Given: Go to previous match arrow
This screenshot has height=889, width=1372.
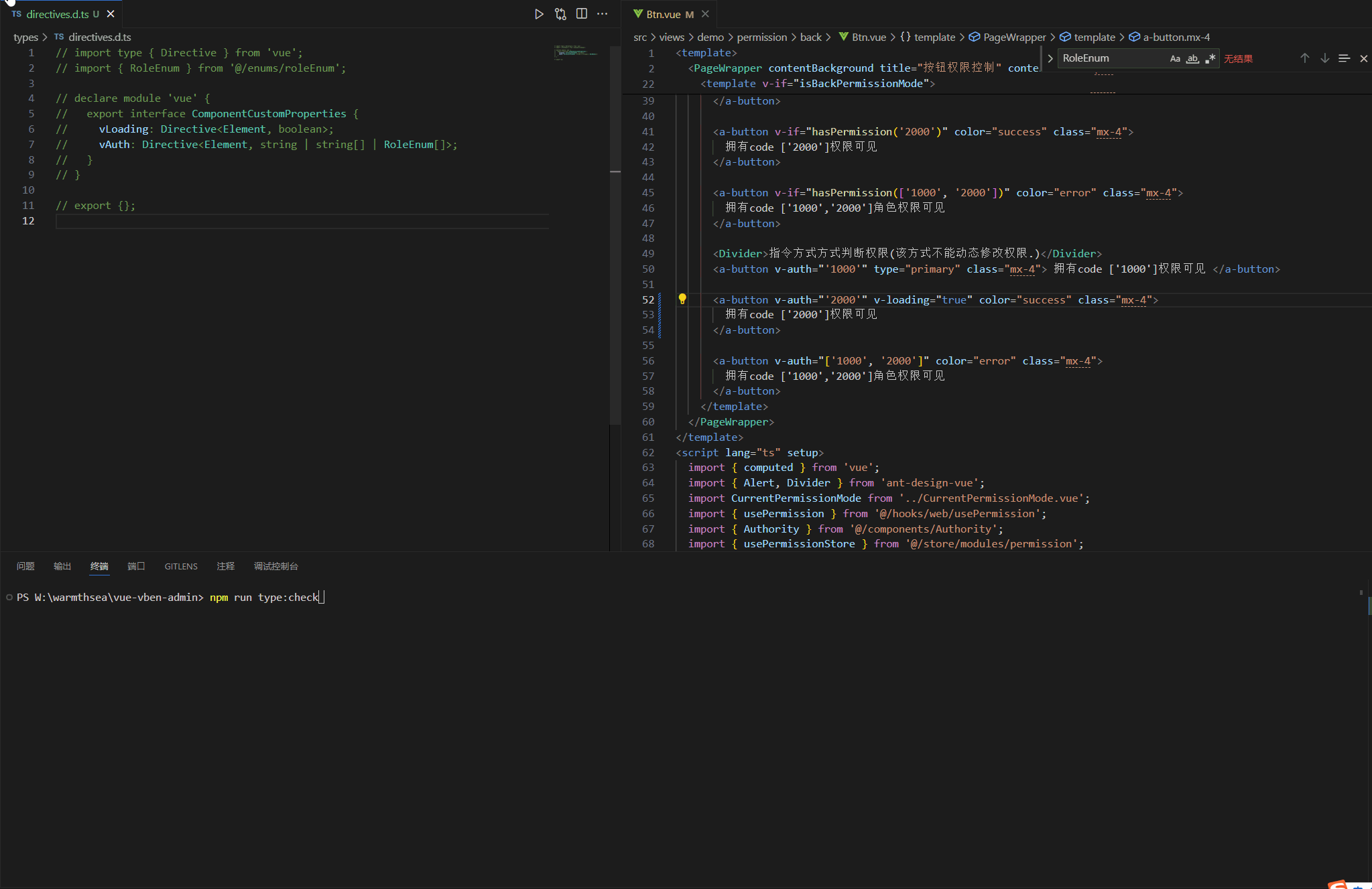Looking at the screenshot, I should click(x=1304, y=58).
